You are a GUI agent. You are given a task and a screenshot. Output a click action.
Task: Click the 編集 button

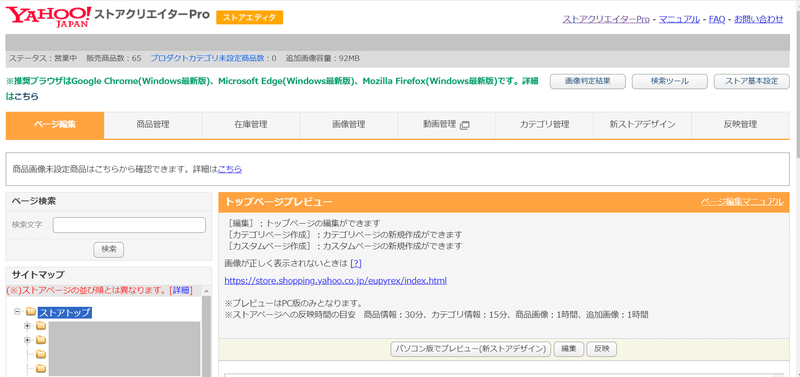point(569,349)
